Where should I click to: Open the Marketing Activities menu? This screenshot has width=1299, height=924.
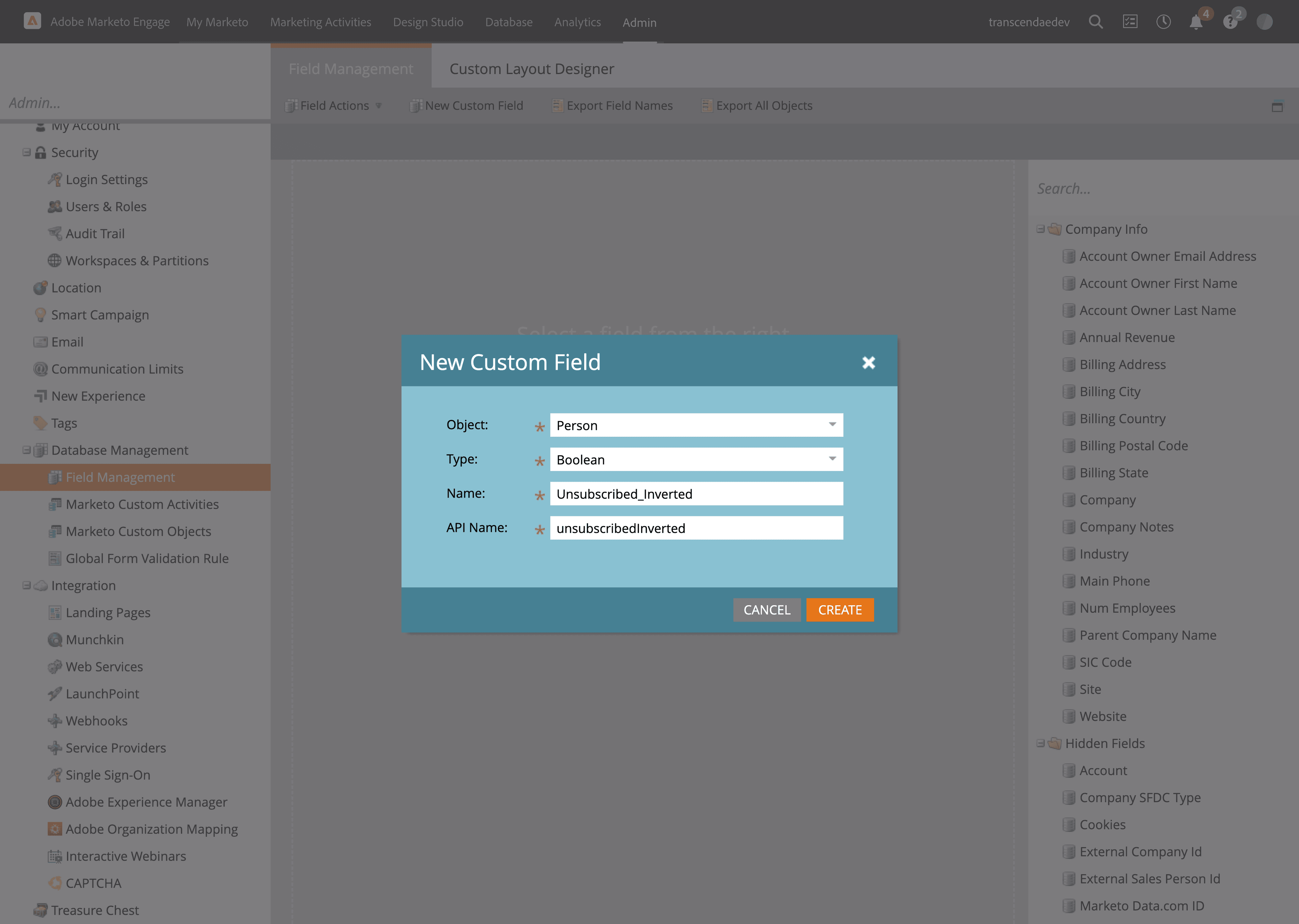pos(320,22)
